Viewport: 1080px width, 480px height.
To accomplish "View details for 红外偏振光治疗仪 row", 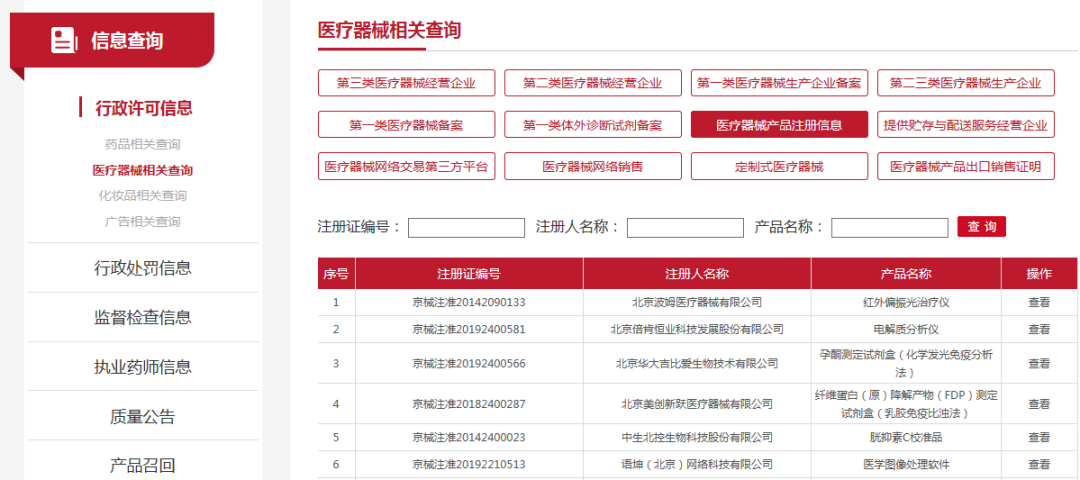I will (1039, 302).
